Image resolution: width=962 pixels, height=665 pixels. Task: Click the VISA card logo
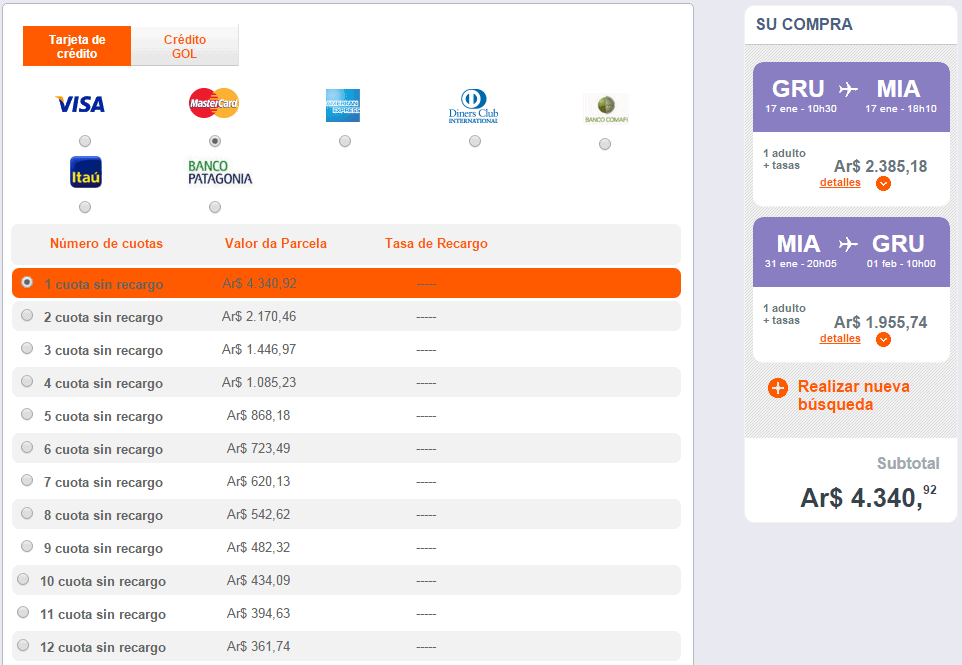(x=80, y=104)
